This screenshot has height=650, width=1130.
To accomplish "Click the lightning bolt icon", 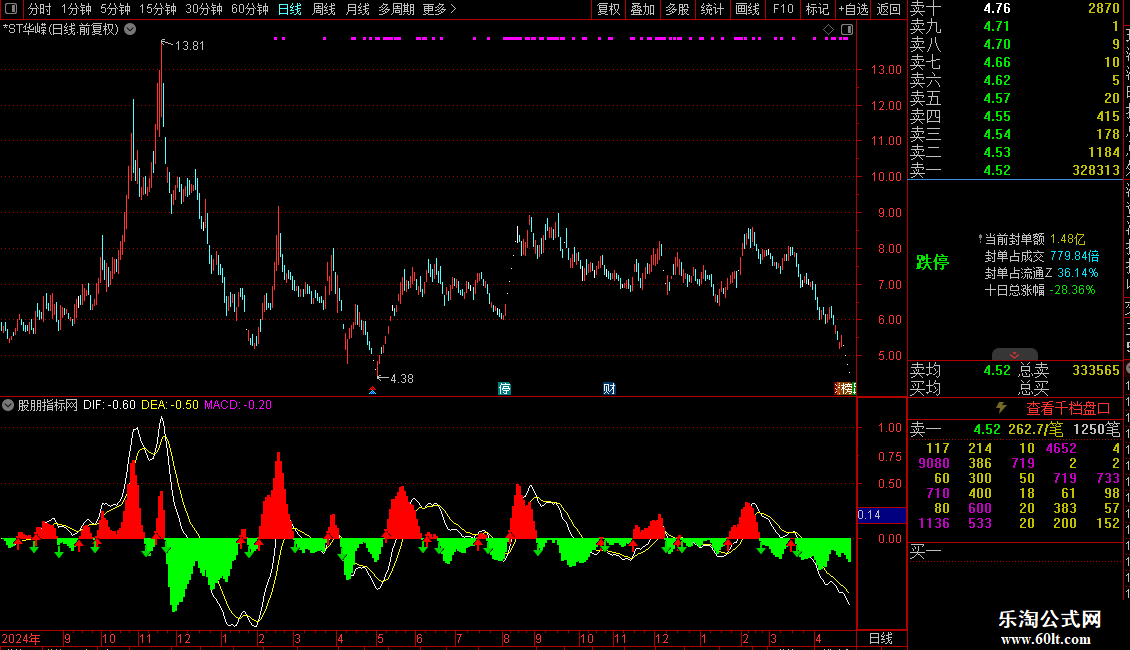I will coord(1002,409).
